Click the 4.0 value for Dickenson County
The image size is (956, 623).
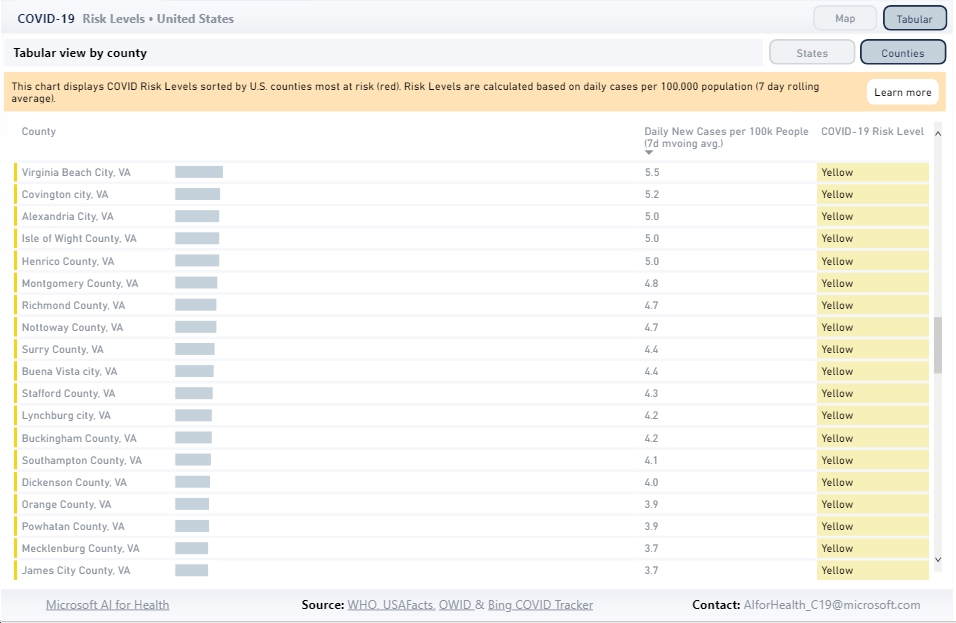[x=651, y=482]
